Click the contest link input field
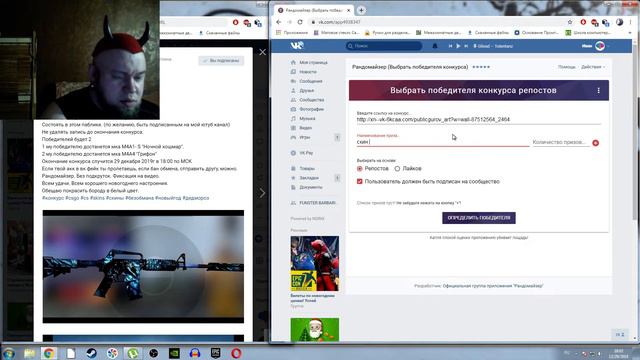The height and width of the screenshot is (360, 640). click(478, 120)
